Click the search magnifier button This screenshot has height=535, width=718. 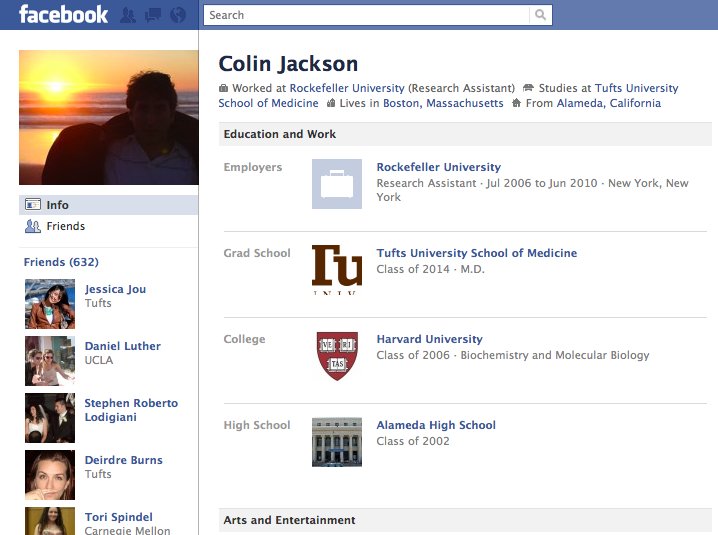click(x=540, y=15)
